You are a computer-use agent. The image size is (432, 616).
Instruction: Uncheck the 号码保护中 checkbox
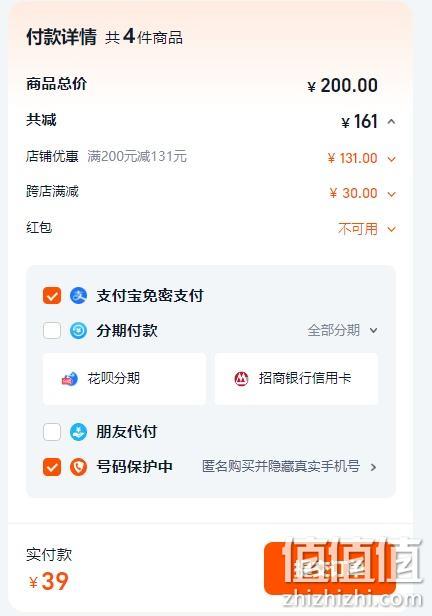click(x=52, y=467)
